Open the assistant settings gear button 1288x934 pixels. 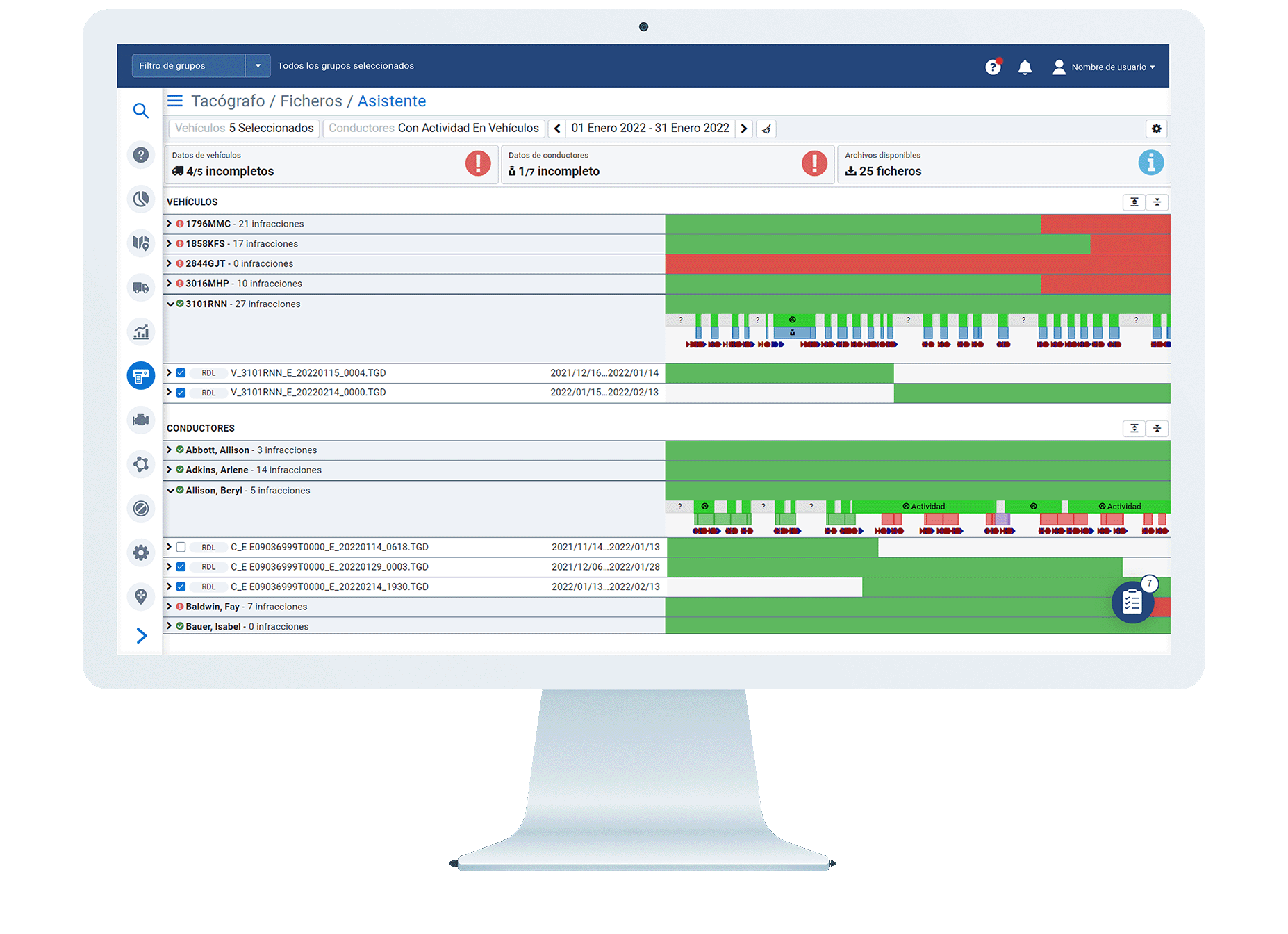(x=1157, y=129)
